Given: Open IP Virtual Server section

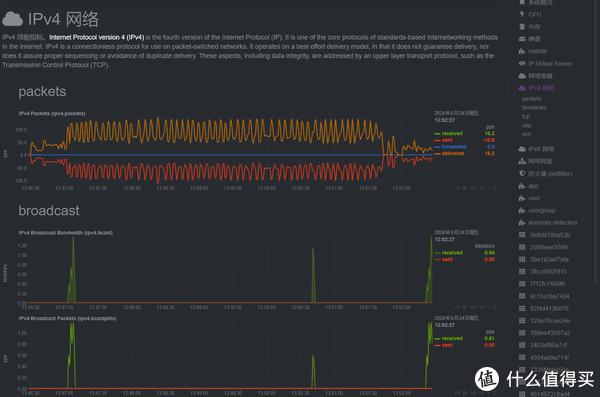Looking at the screenshot, I should (x=550, y=64).
